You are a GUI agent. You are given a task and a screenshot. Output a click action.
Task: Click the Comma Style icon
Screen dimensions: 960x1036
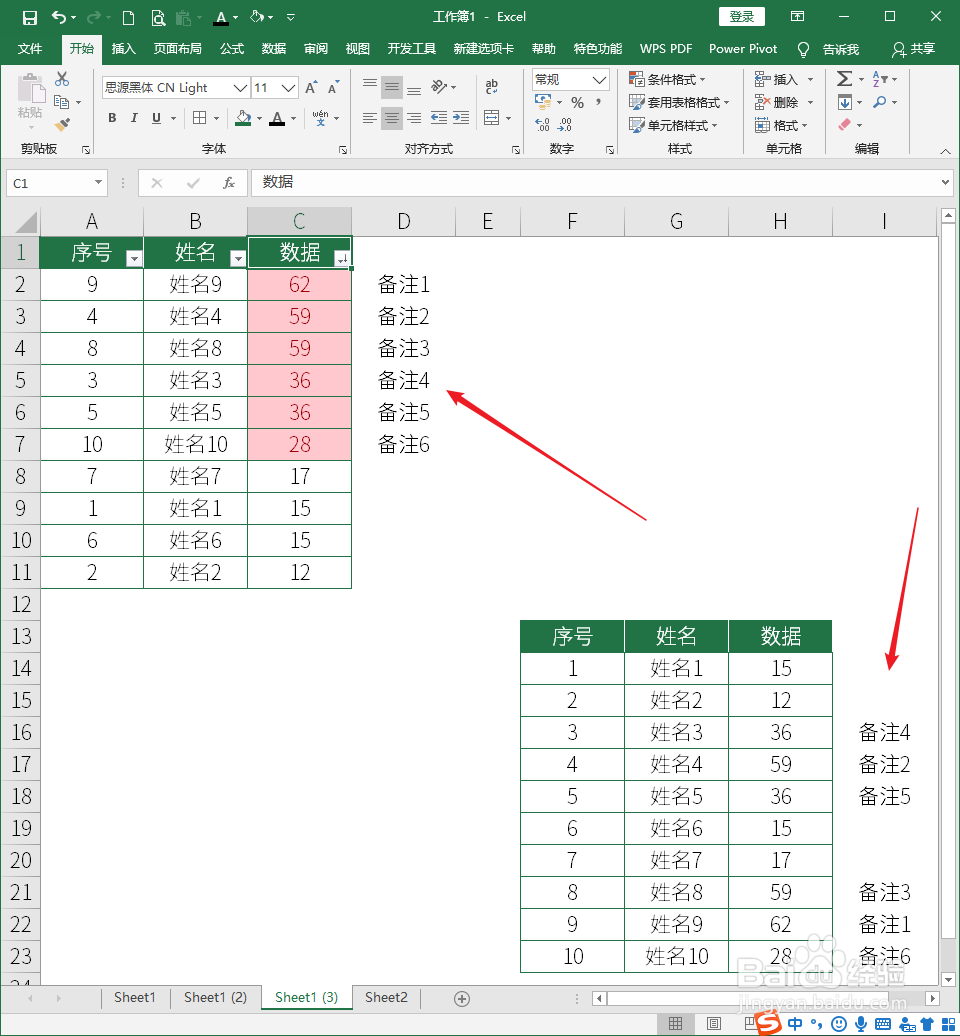pyautogui.click(x=599, y=102)
